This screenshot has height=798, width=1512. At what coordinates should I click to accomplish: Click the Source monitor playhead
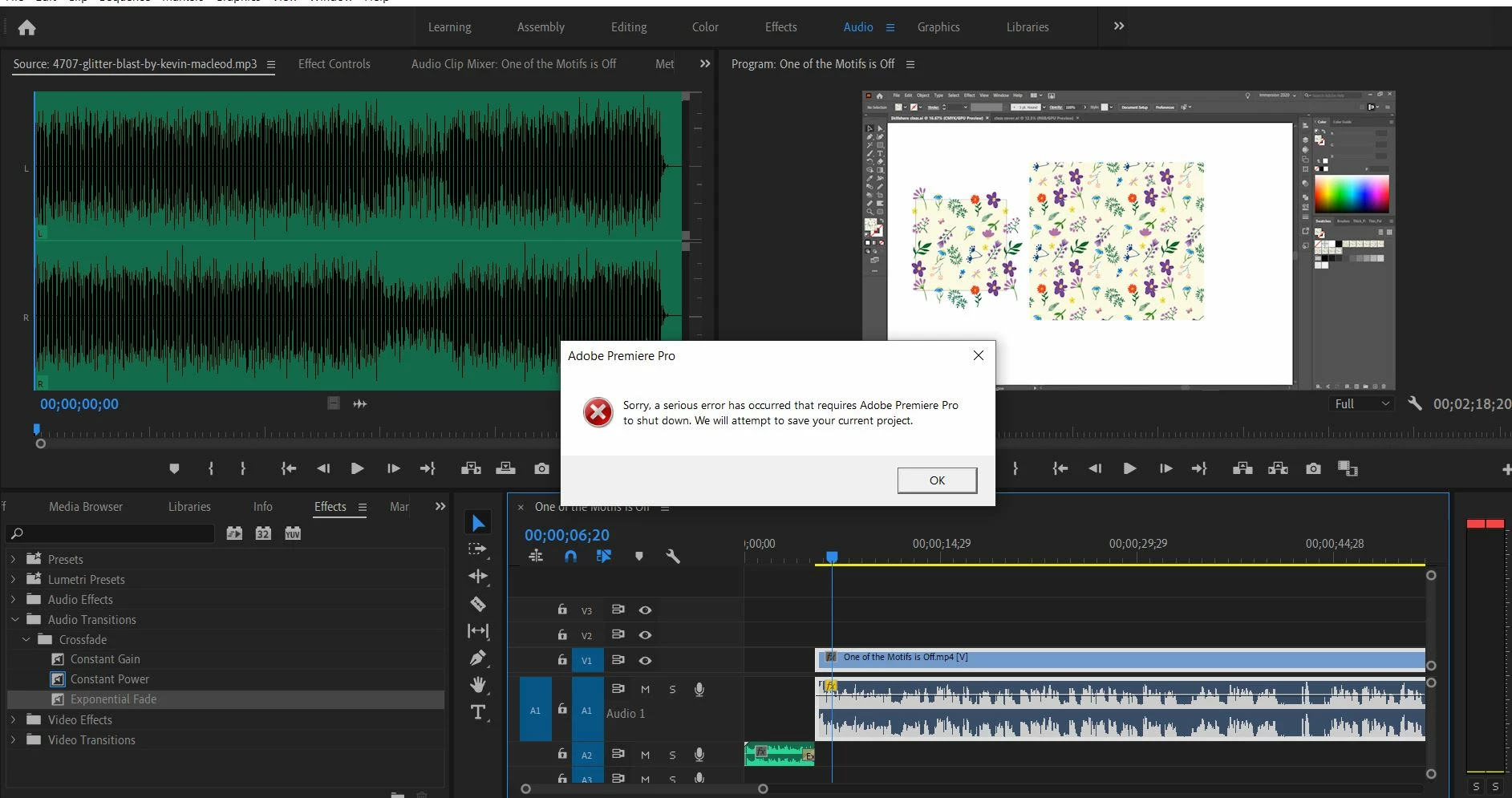click(36, 429)
